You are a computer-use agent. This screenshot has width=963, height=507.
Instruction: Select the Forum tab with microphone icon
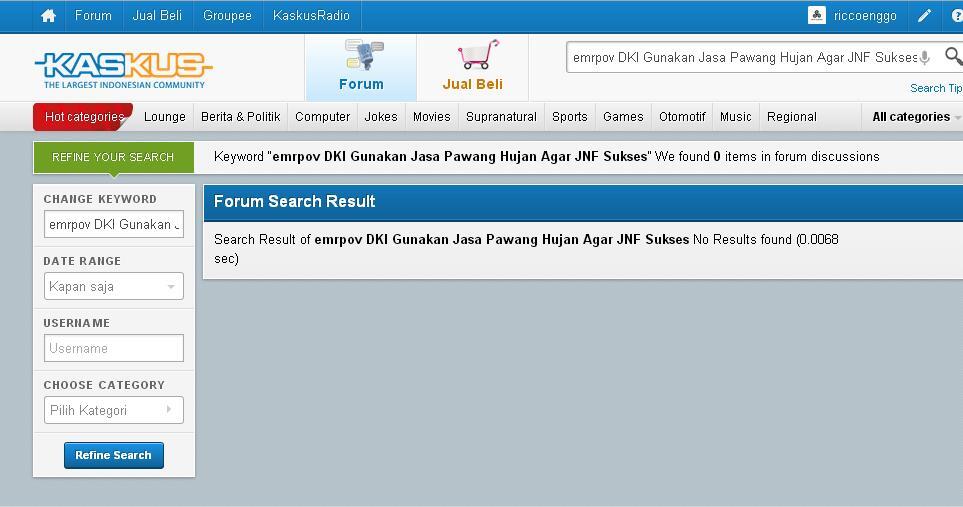(x=361, y=67)
